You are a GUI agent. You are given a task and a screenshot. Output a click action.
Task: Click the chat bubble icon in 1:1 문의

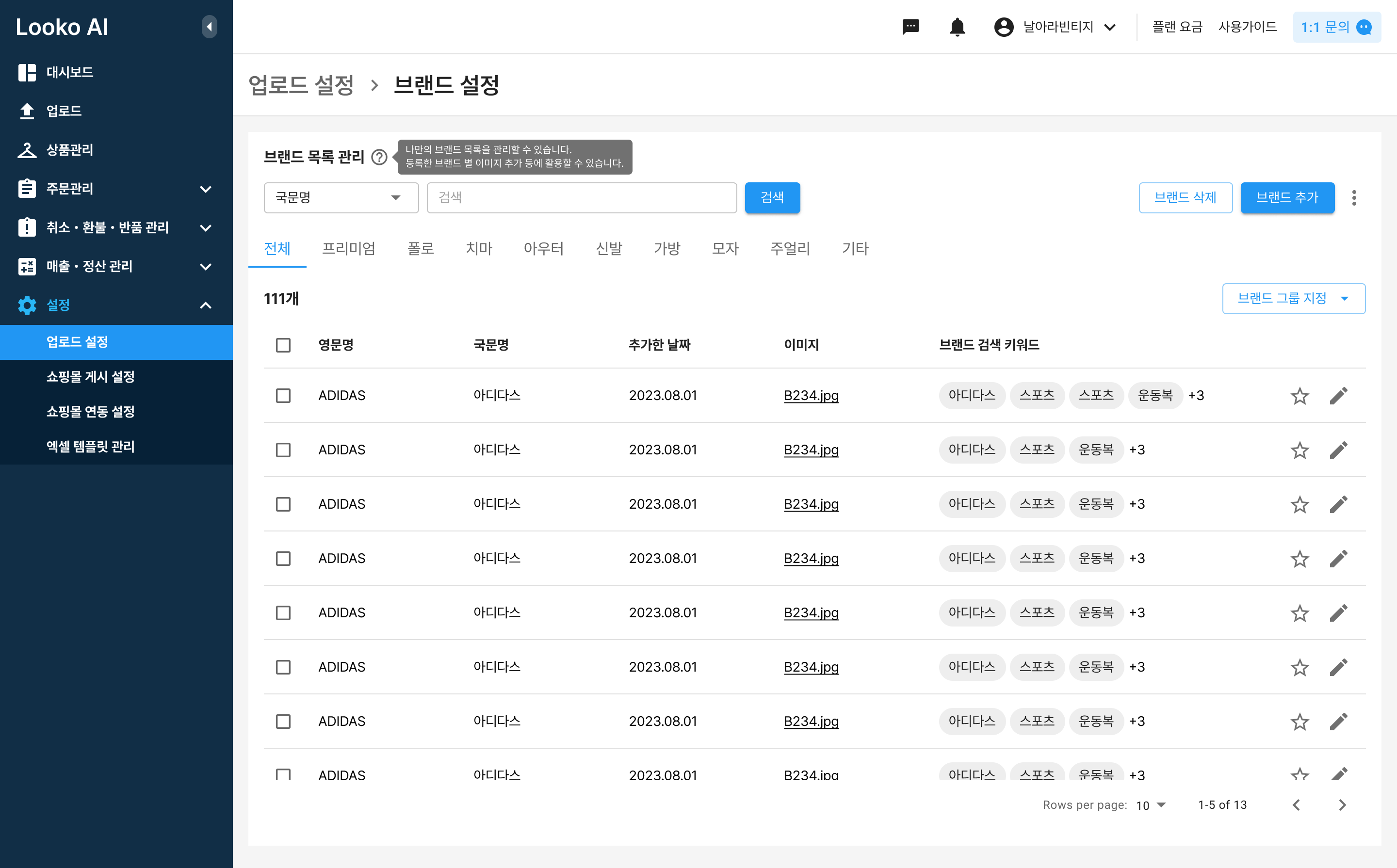[x=1364, y=27]
